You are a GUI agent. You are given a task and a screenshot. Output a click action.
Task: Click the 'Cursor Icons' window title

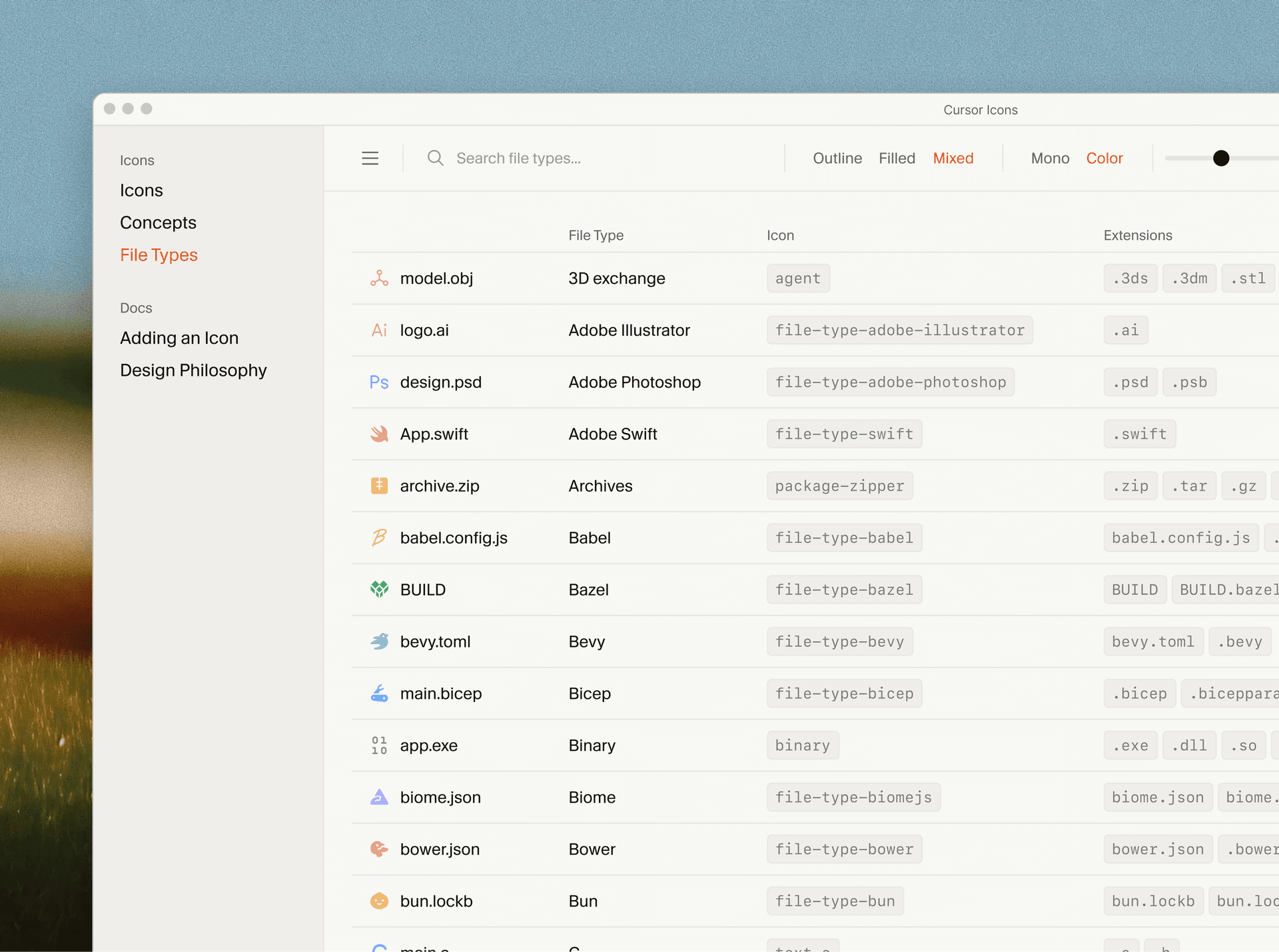[981, 110]
